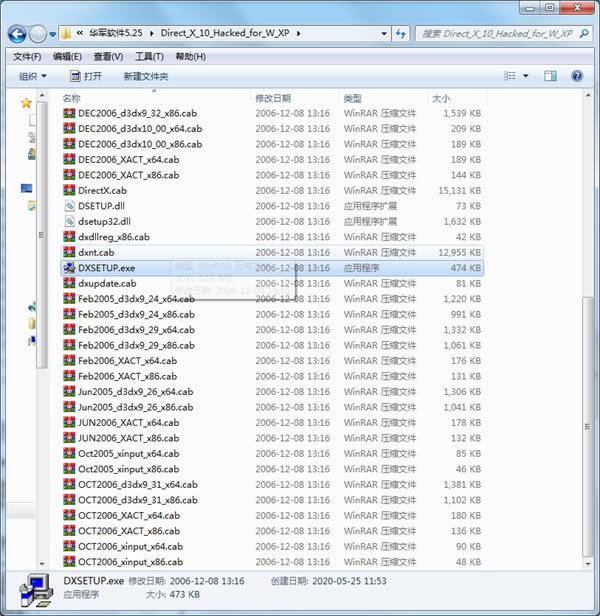The height and width of the screenshot is (616, 600).
Task: Select the DSETUP.dll file icon
Action: point(69,206)
